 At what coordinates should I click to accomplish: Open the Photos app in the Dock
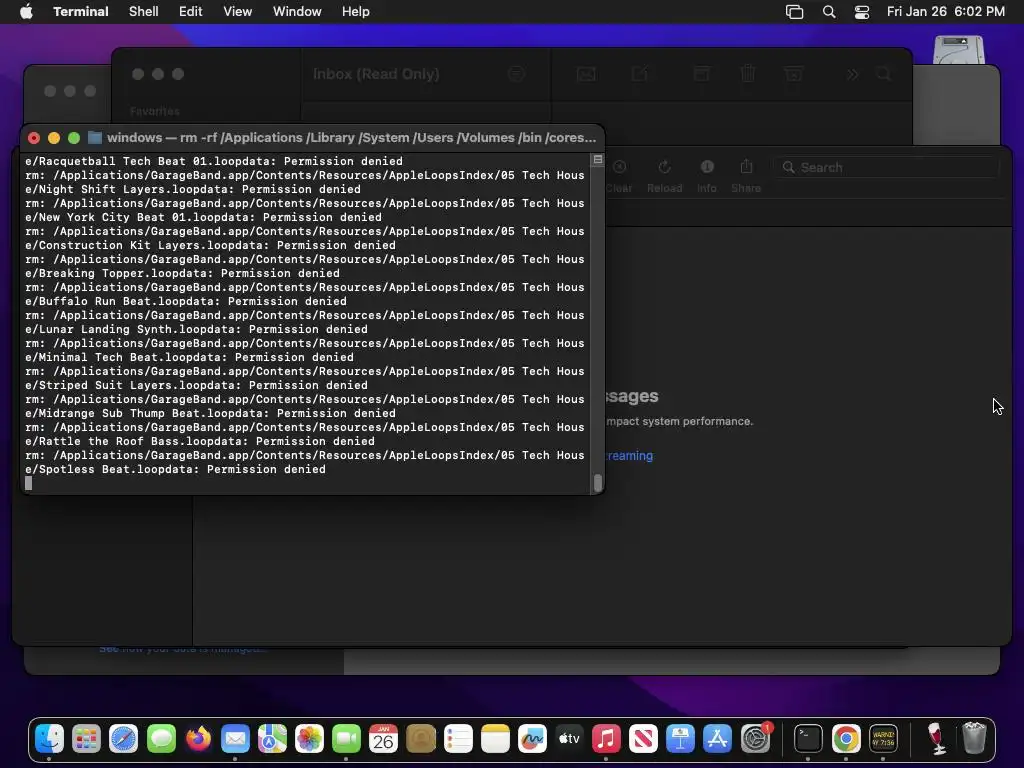pos(310,739)
